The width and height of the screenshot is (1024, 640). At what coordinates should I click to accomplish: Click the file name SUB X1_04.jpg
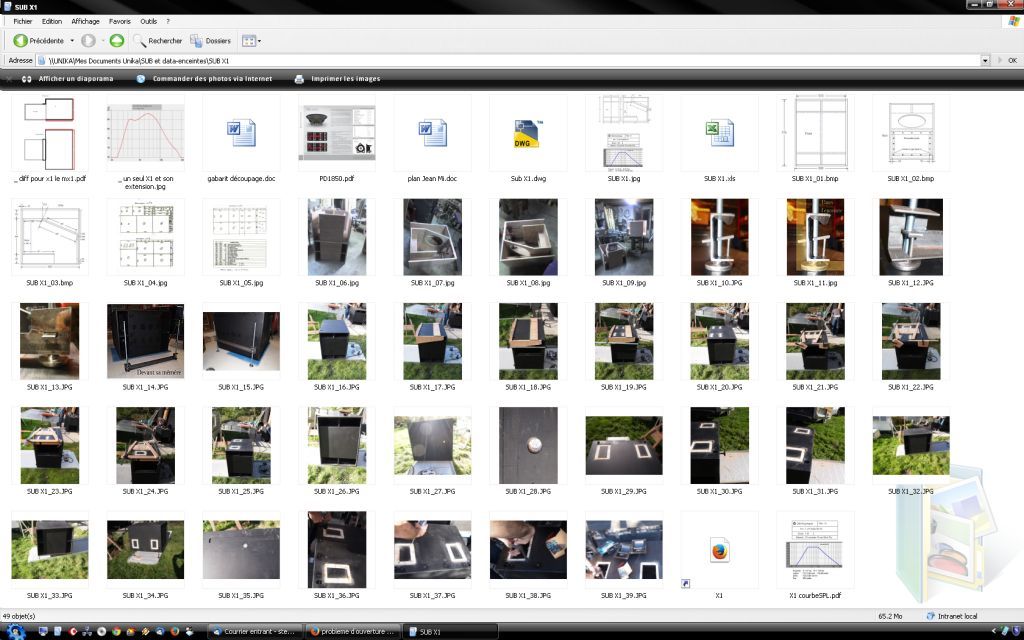click(x=146, y=283)
